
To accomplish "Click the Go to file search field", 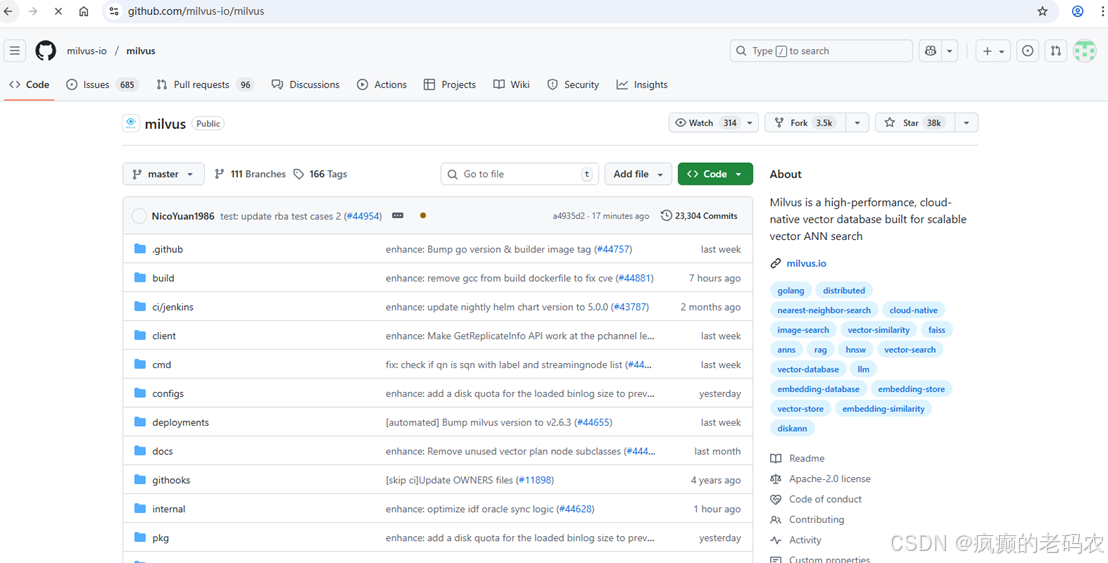I will pos(519,174).
